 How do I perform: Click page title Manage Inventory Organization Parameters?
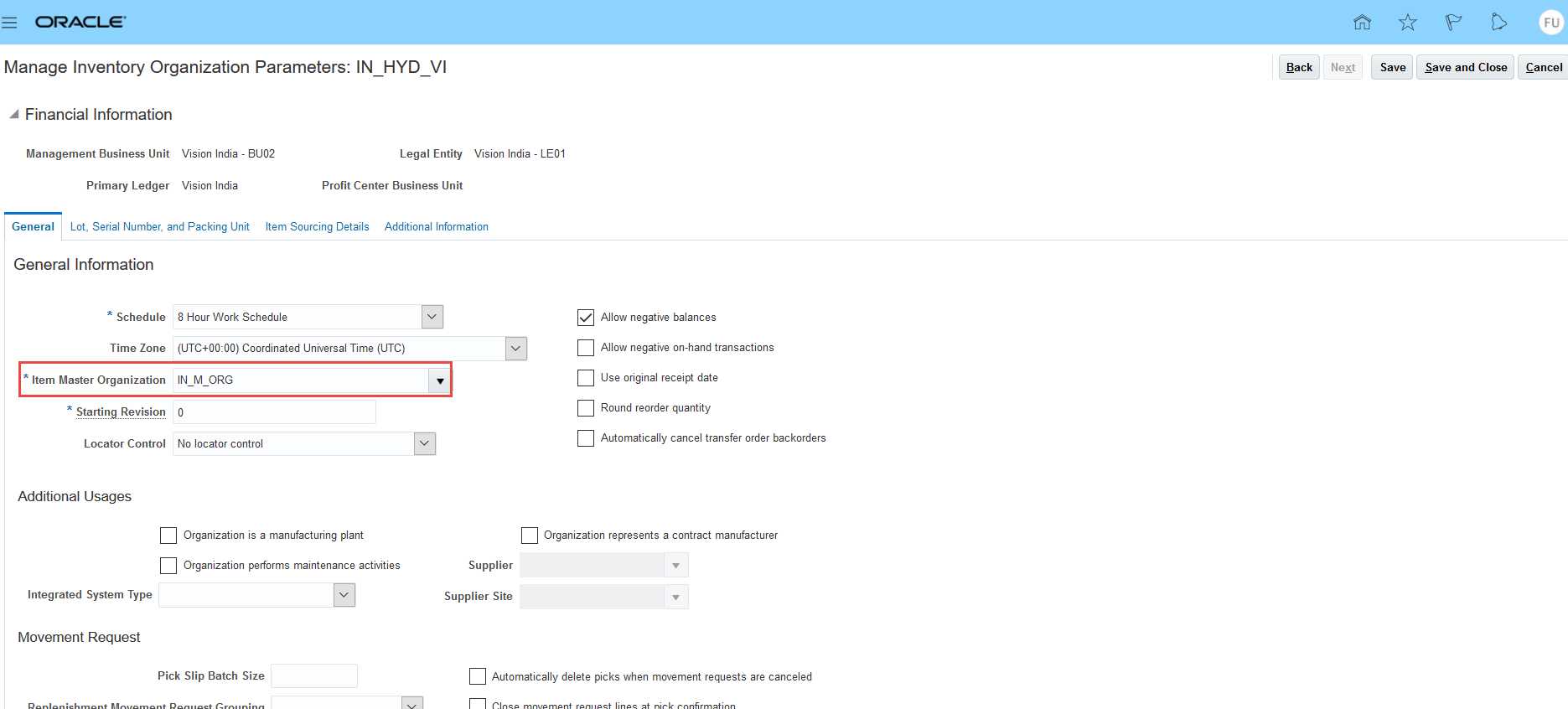pyautogui.click(x=225, y=67)
